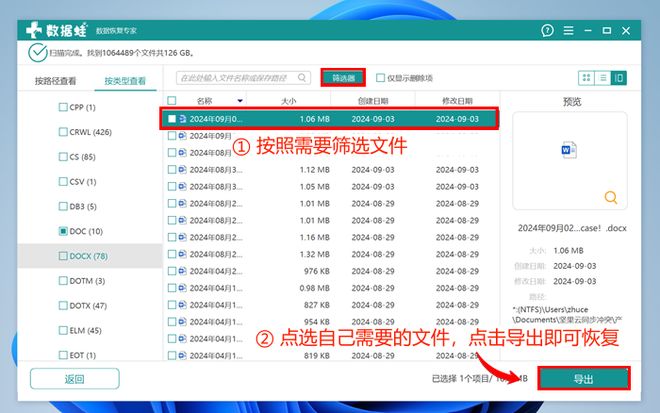
Task: Click the 筛选器 filter button
Action: (343, 78)
